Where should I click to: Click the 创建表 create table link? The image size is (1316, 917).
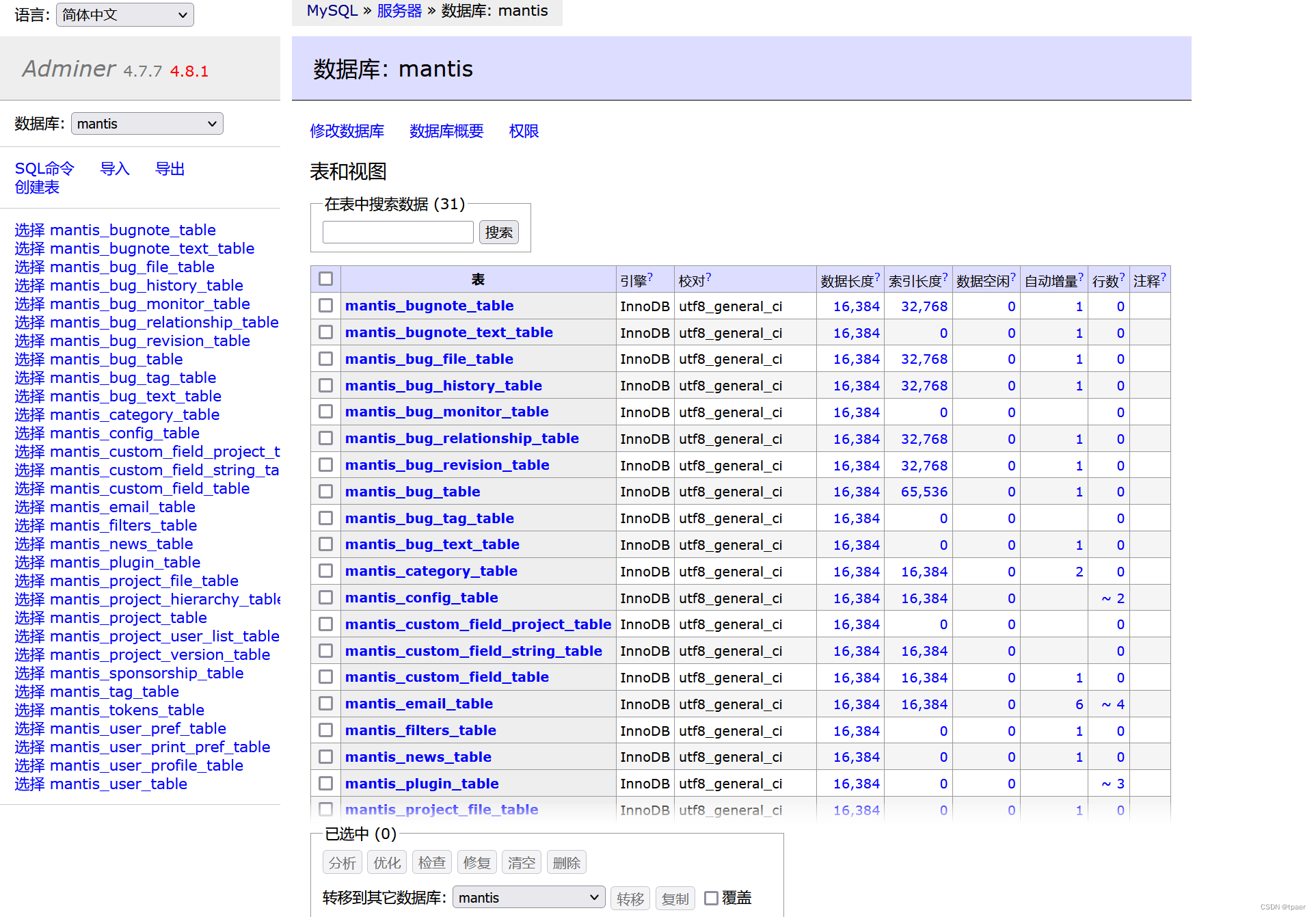[37, 187]
